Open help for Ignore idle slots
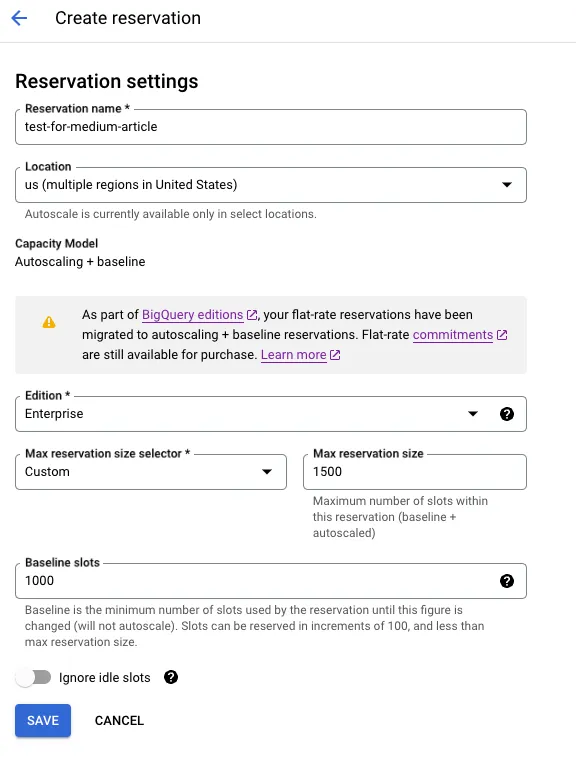576x769 pixels. (x=171, y=677)
